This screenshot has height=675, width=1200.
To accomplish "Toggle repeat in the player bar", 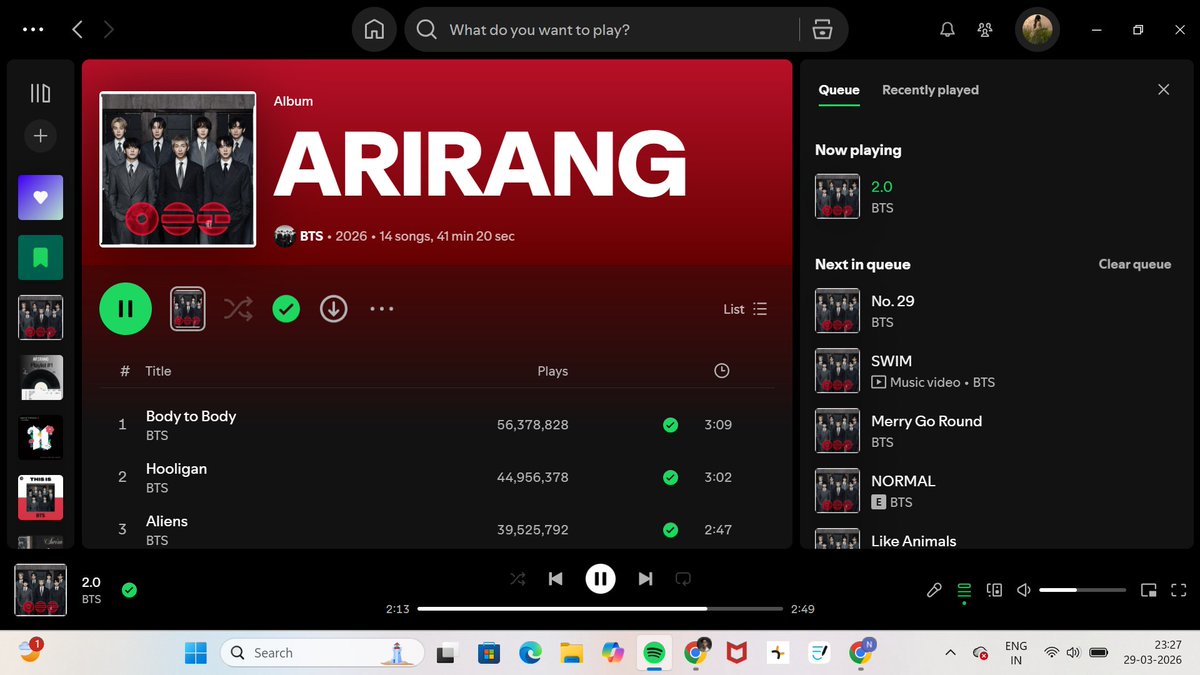I will point(683,578).
